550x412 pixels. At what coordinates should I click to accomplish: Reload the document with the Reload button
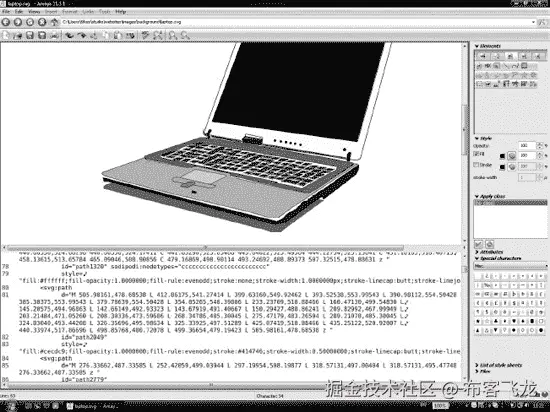(30, 22)
